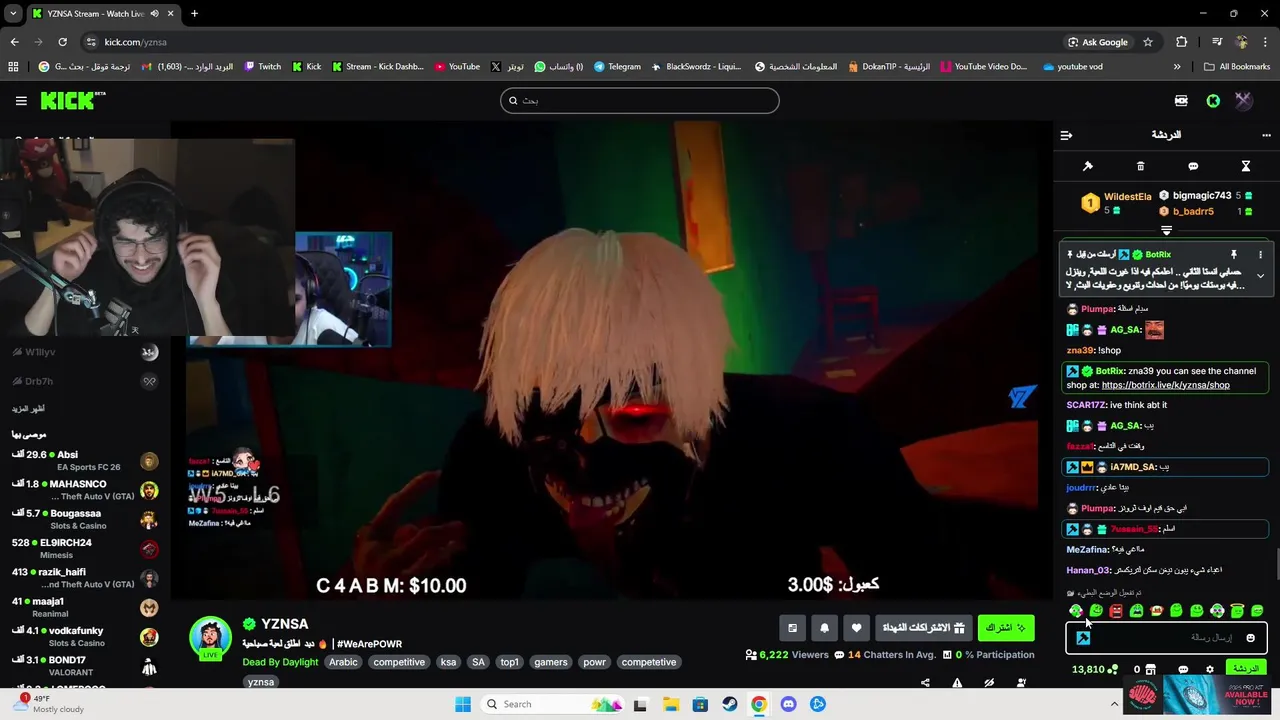Open the Twitch bookmark
1280x720 pixels.
pyautogui.click(x=262, y=67)
